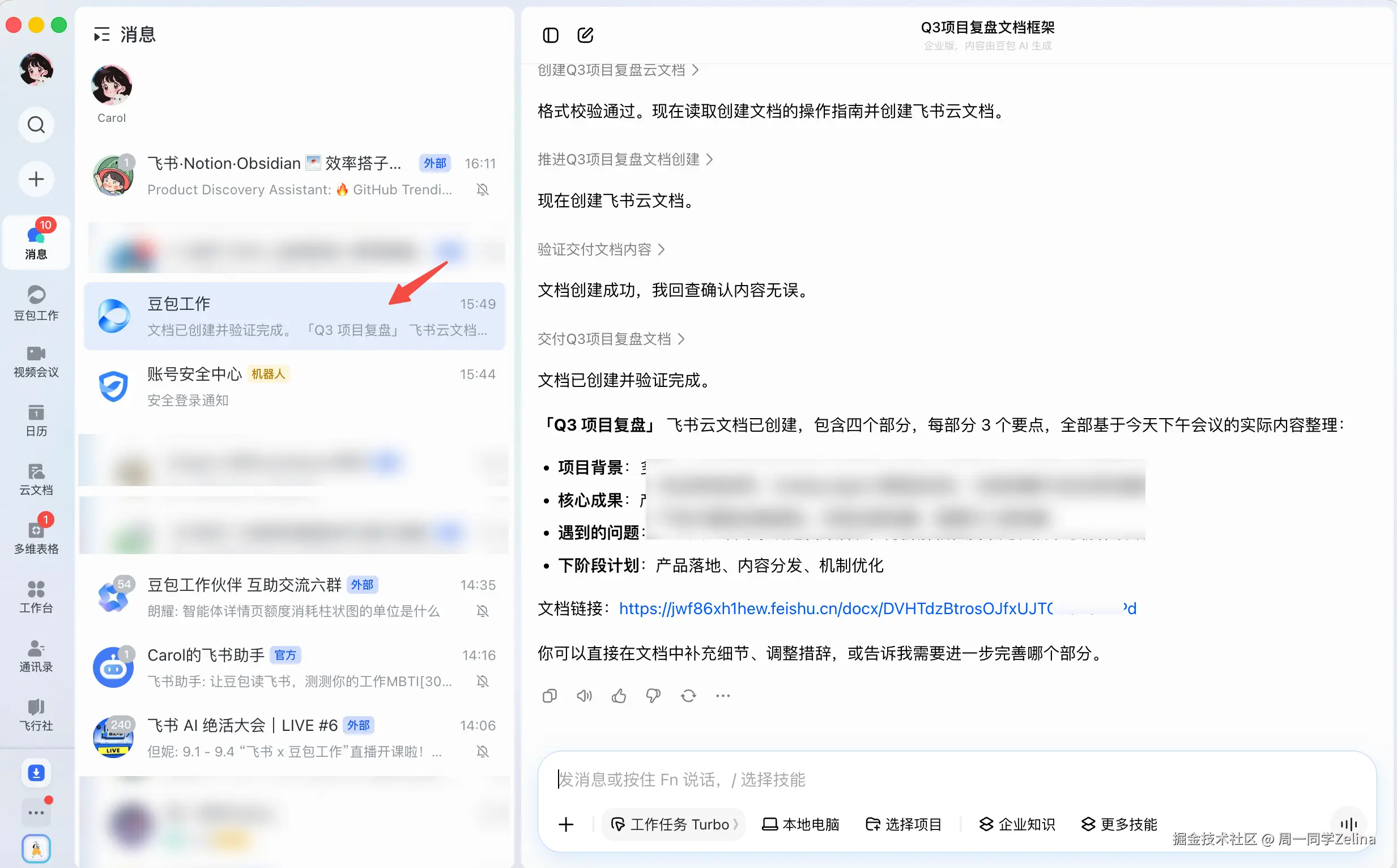Click the blue download icon in sidebar
This screenshot has width=1397, height=868.
tap(36, 773)
